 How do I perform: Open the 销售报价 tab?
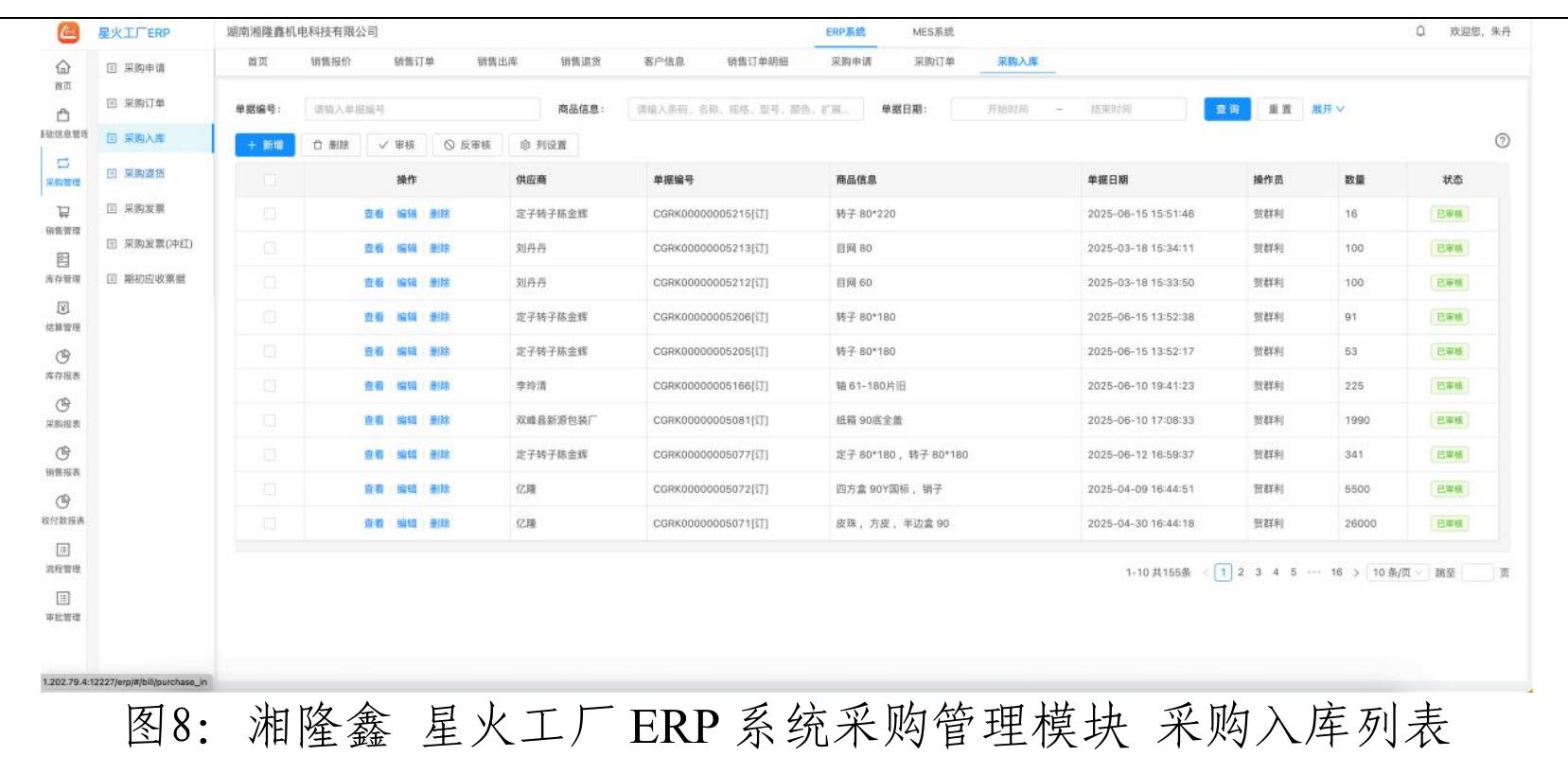[331, 62]
